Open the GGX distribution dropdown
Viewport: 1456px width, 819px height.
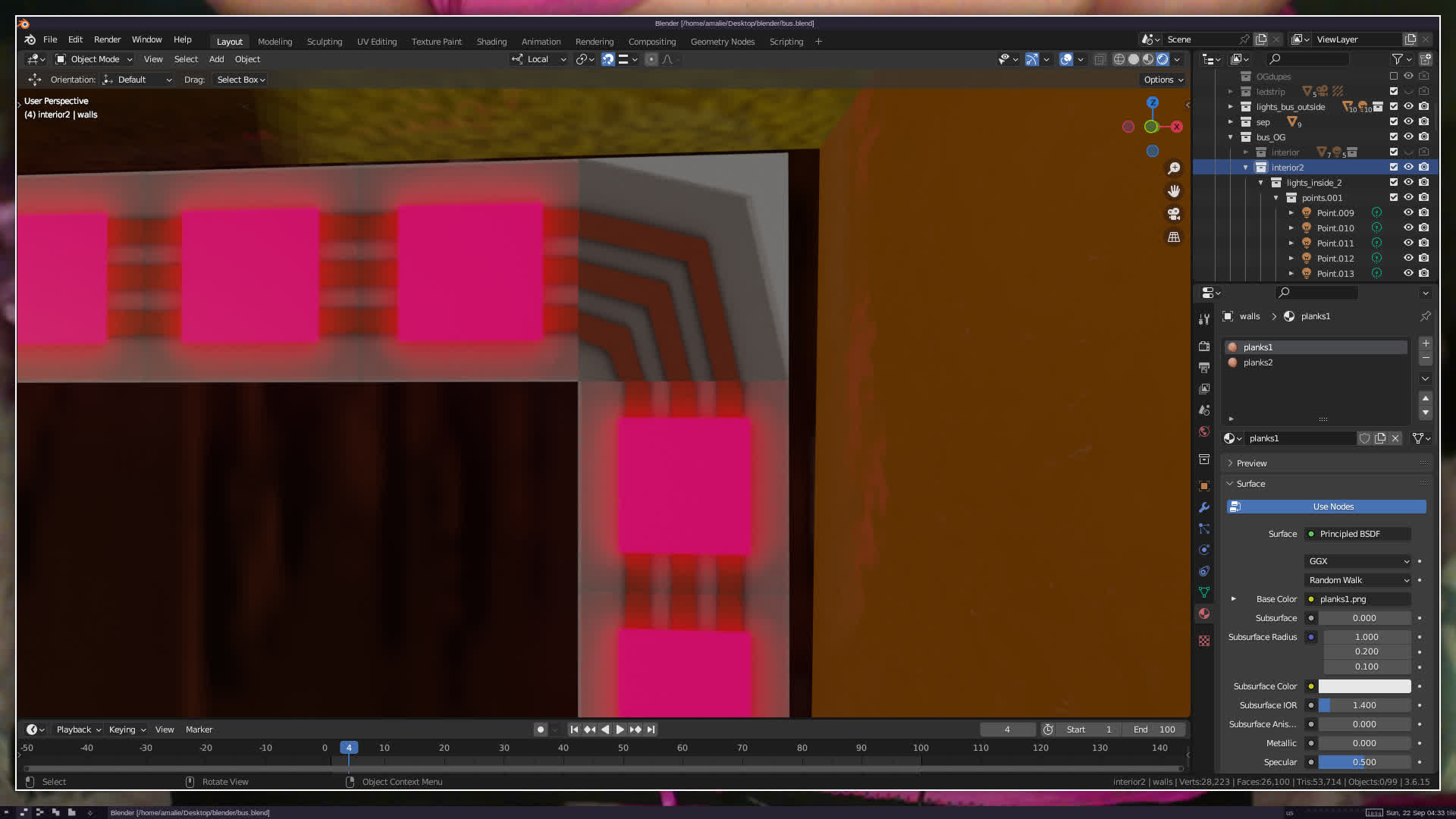coord(1357,561)
